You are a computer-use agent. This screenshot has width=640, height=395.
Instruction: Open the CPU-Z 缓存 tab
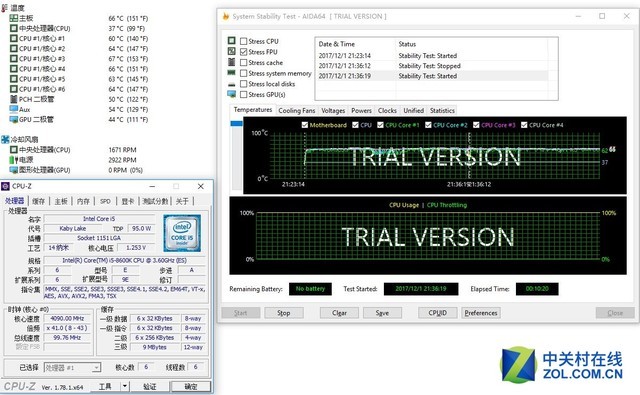[x=39, y=201]
